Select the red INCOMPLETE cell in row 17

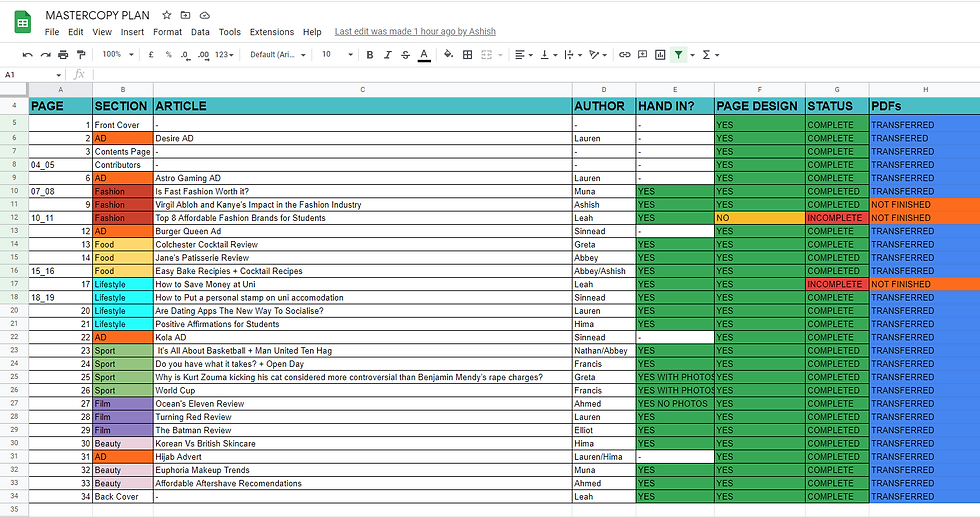[x=837, y=284]
